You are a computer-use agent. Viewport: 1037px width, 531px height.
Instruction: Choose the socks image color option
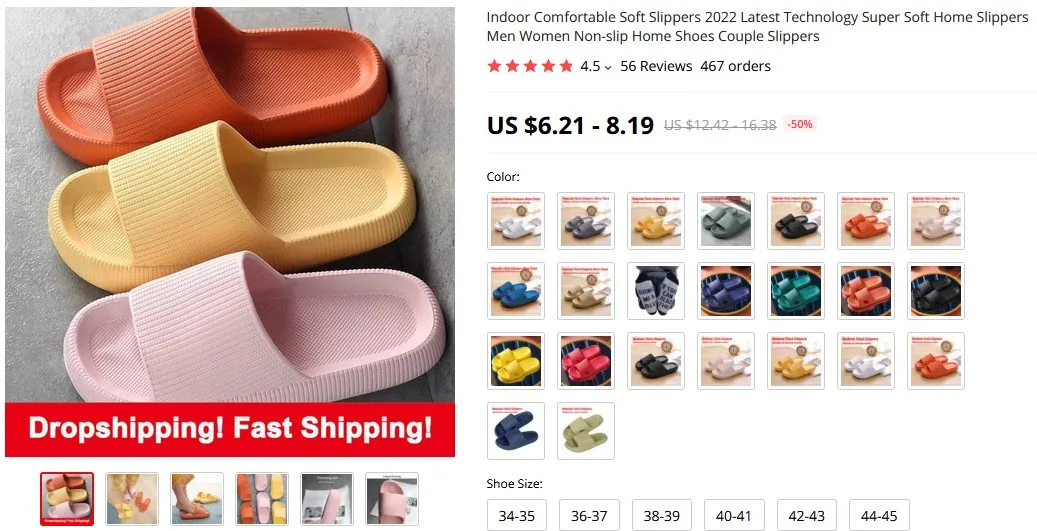[655, 291]
